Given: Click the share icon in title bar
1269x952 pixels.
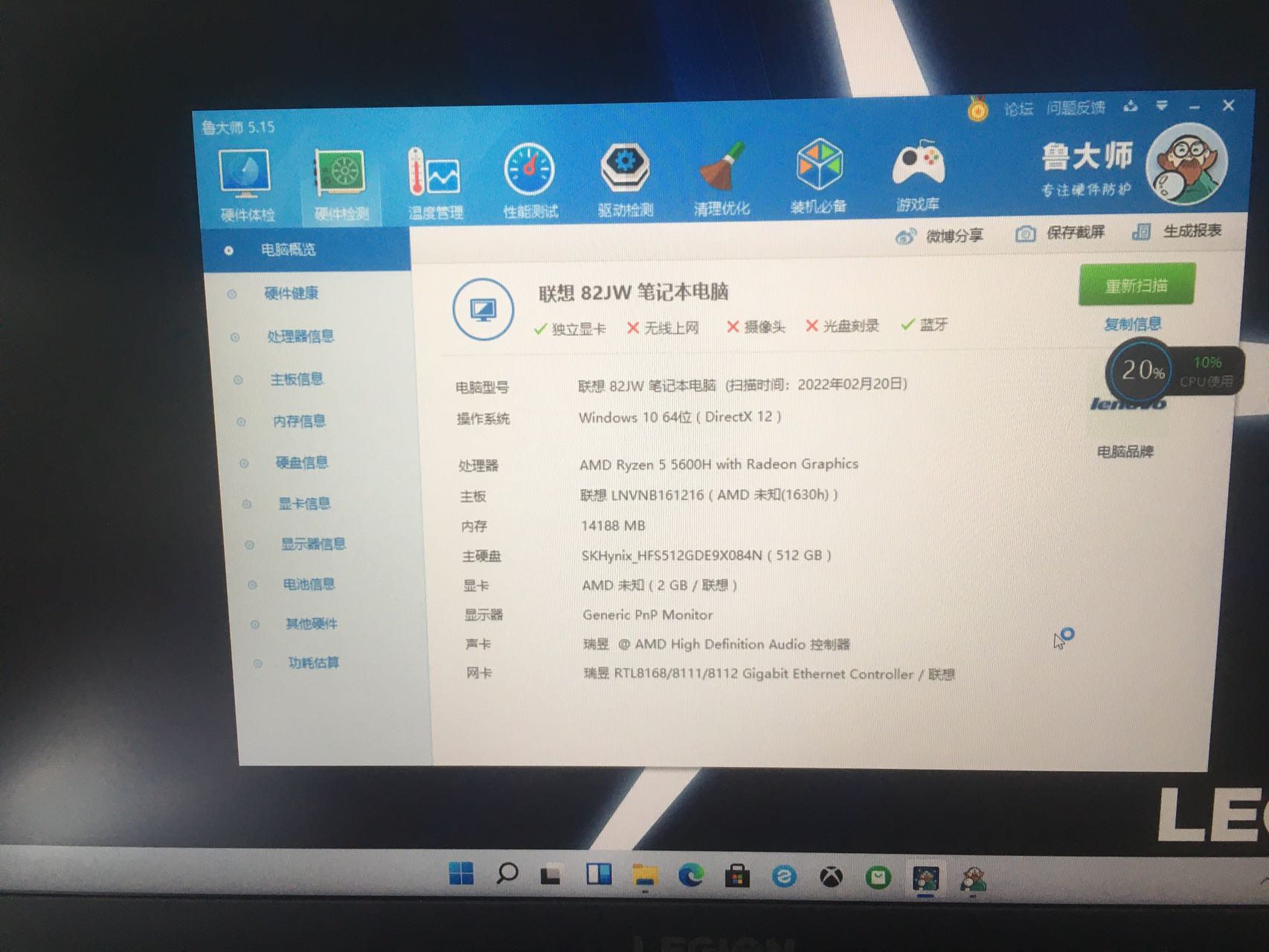Looking at the screenshot, I should pos(1131,106).
